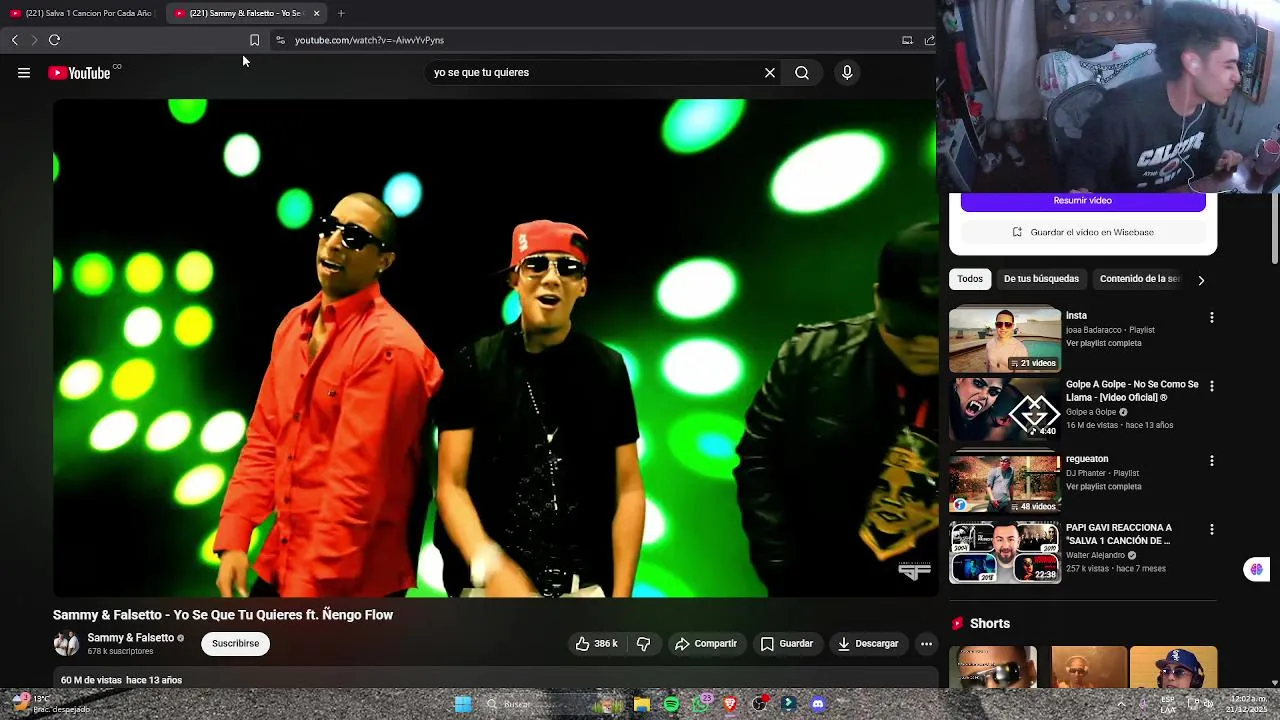This screenshot has height=720, width=1280.
Task: Click the 'Shorts' section heading
Action: [990, 624]
